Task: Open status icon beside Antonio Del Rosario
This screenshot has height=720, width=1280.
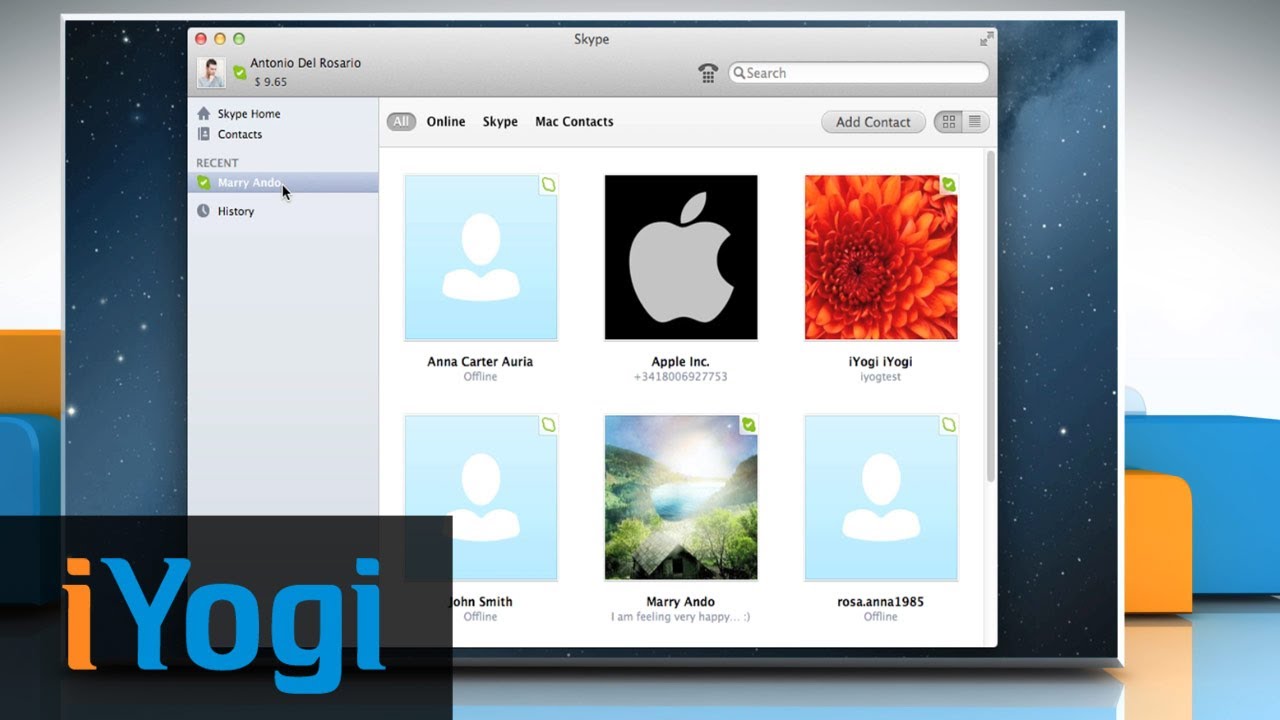Action: pyautogui.click(x=239, y=72)
